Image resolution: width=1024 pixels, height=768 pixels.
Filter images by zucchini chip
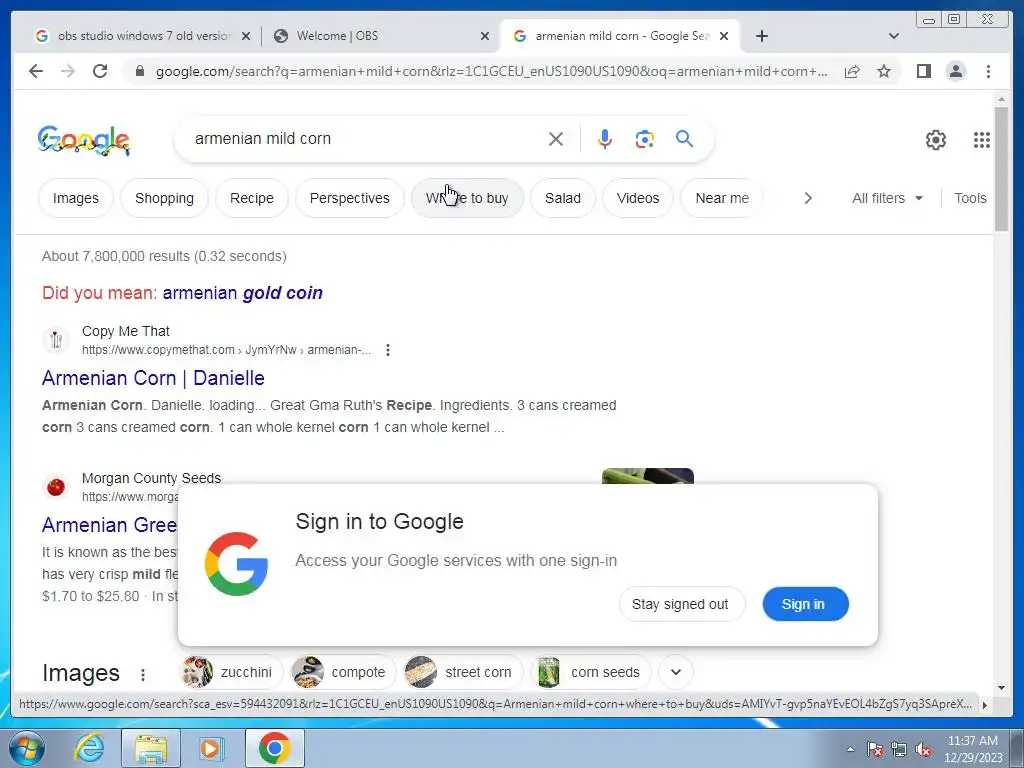coord(232,672)
